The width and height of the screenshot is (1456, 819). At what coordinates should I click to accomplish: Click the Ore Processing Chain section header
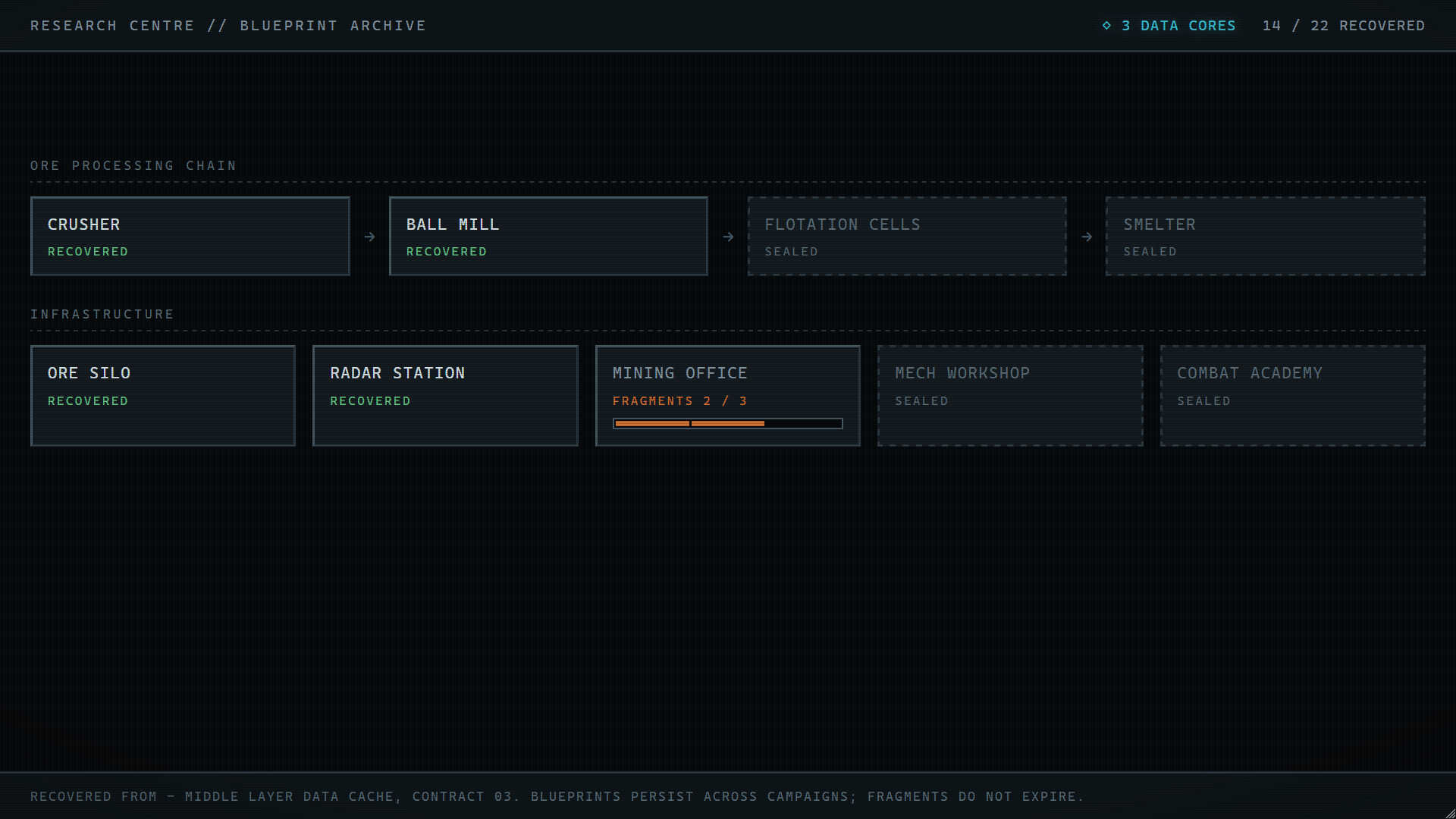(133, 165)
